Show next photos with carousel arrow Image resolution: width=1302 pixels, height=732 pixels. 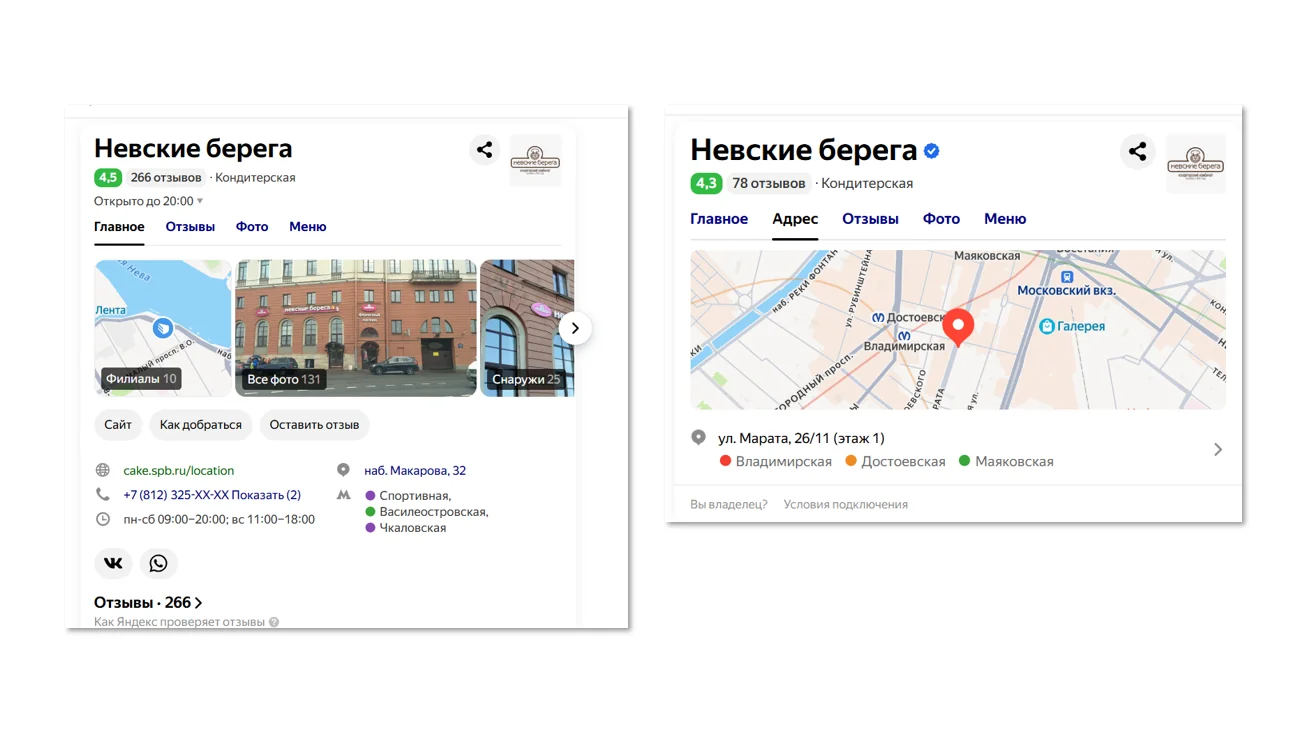(575, 328)
